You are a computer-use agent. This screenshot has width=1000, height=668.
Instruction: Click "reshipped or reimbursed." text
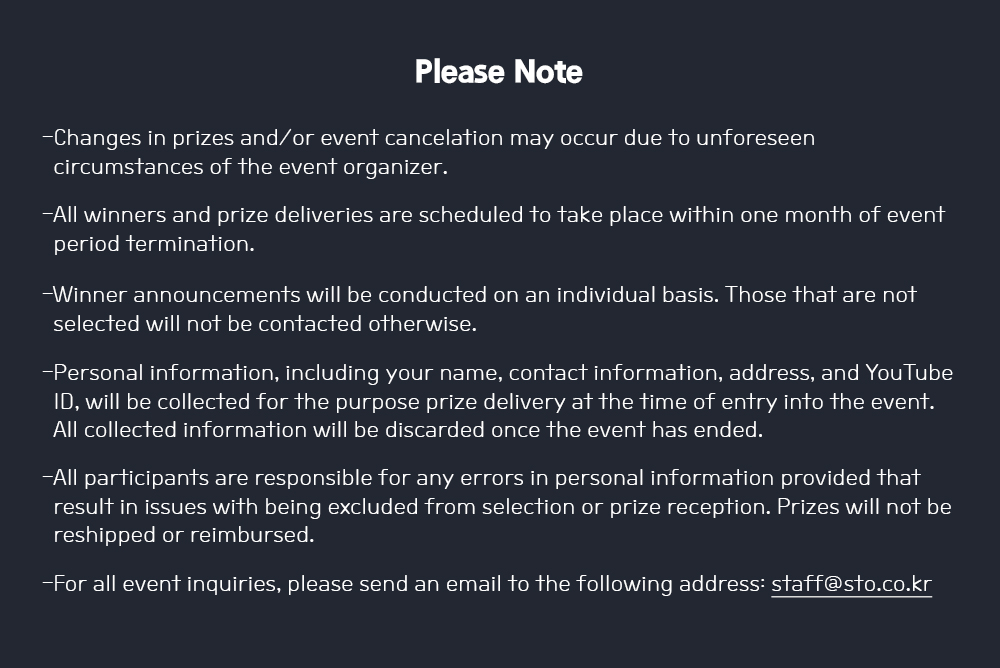184,535
